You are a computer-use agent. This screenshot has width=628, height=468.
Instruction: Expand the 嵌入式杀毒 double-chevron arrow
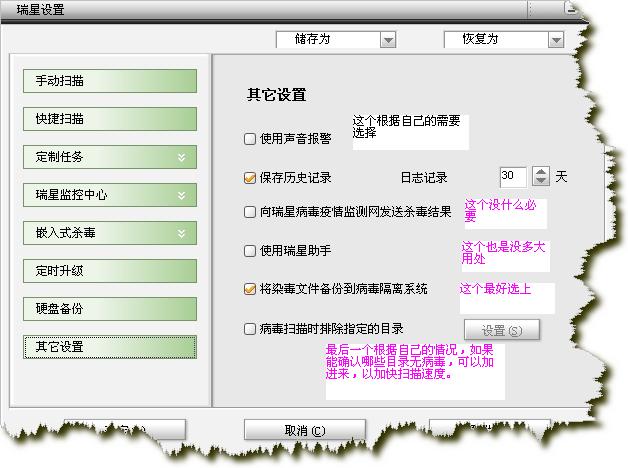click(181, 233)
